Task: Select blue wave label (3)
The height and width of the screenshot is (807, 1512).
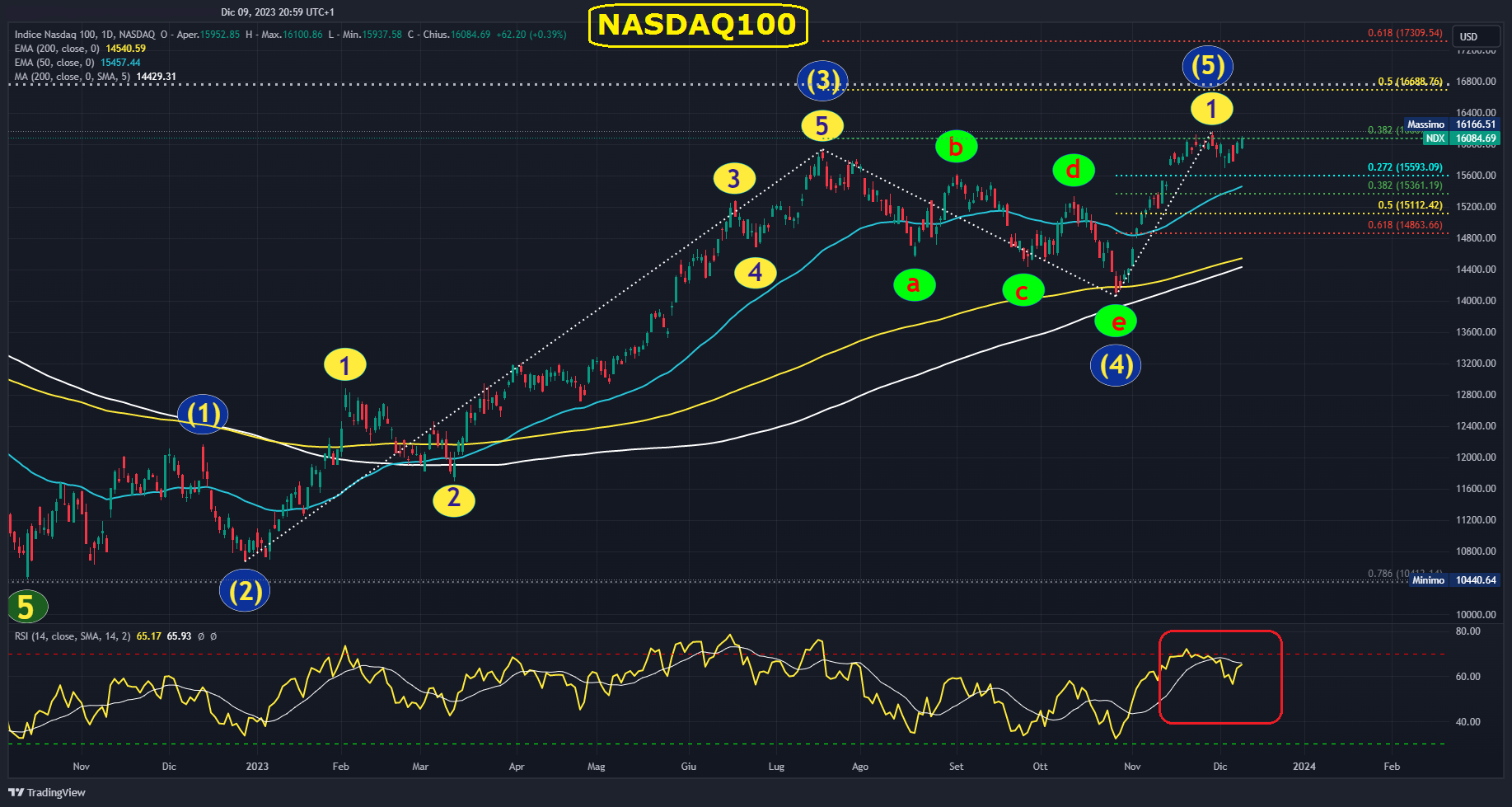Action: (822, 81)
